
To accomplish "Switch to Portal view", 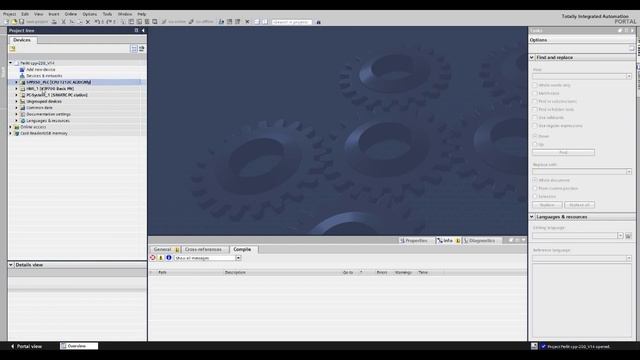I will [x=26, y=346].
